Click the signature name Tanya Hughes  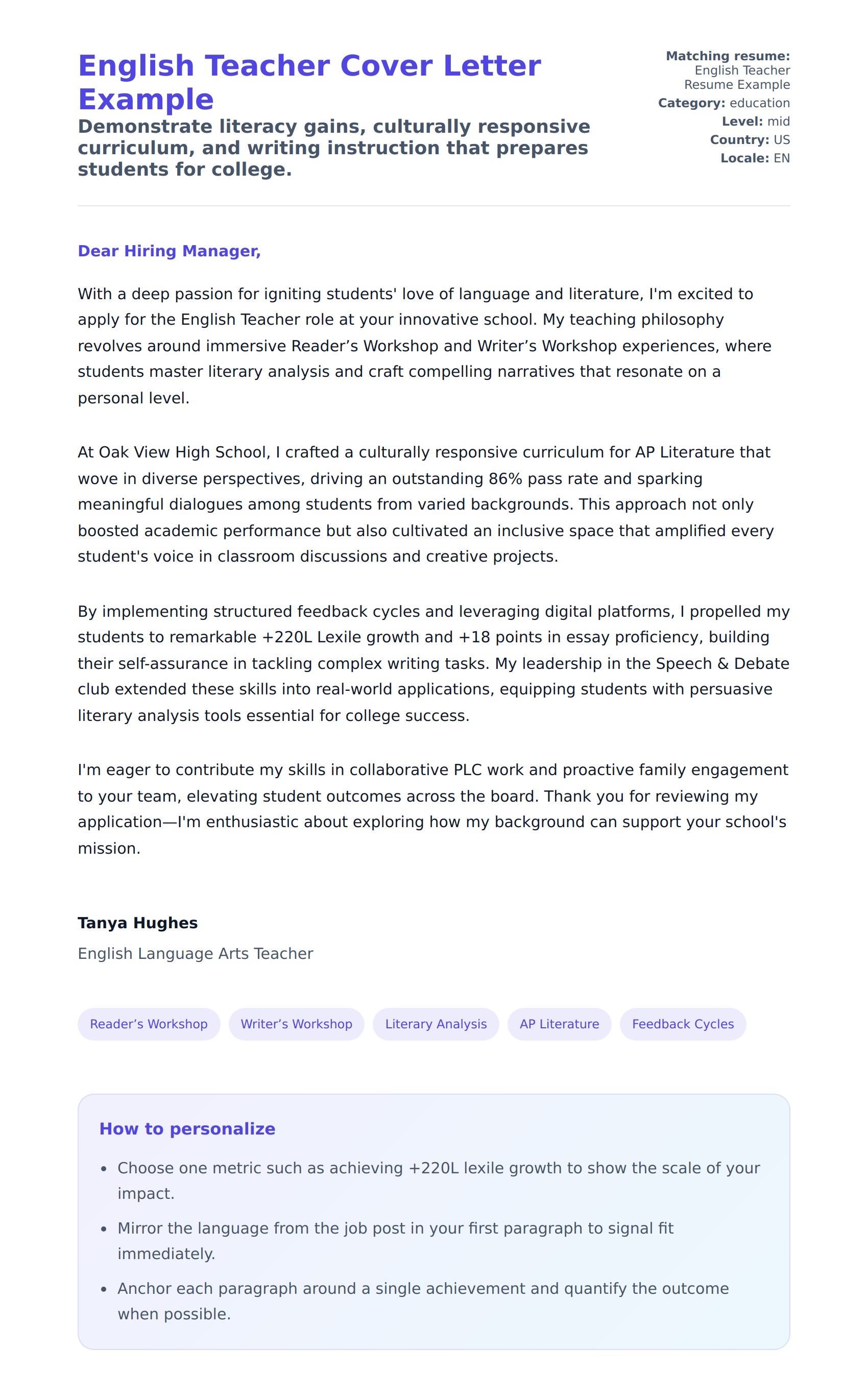click(x=138, y=923)
